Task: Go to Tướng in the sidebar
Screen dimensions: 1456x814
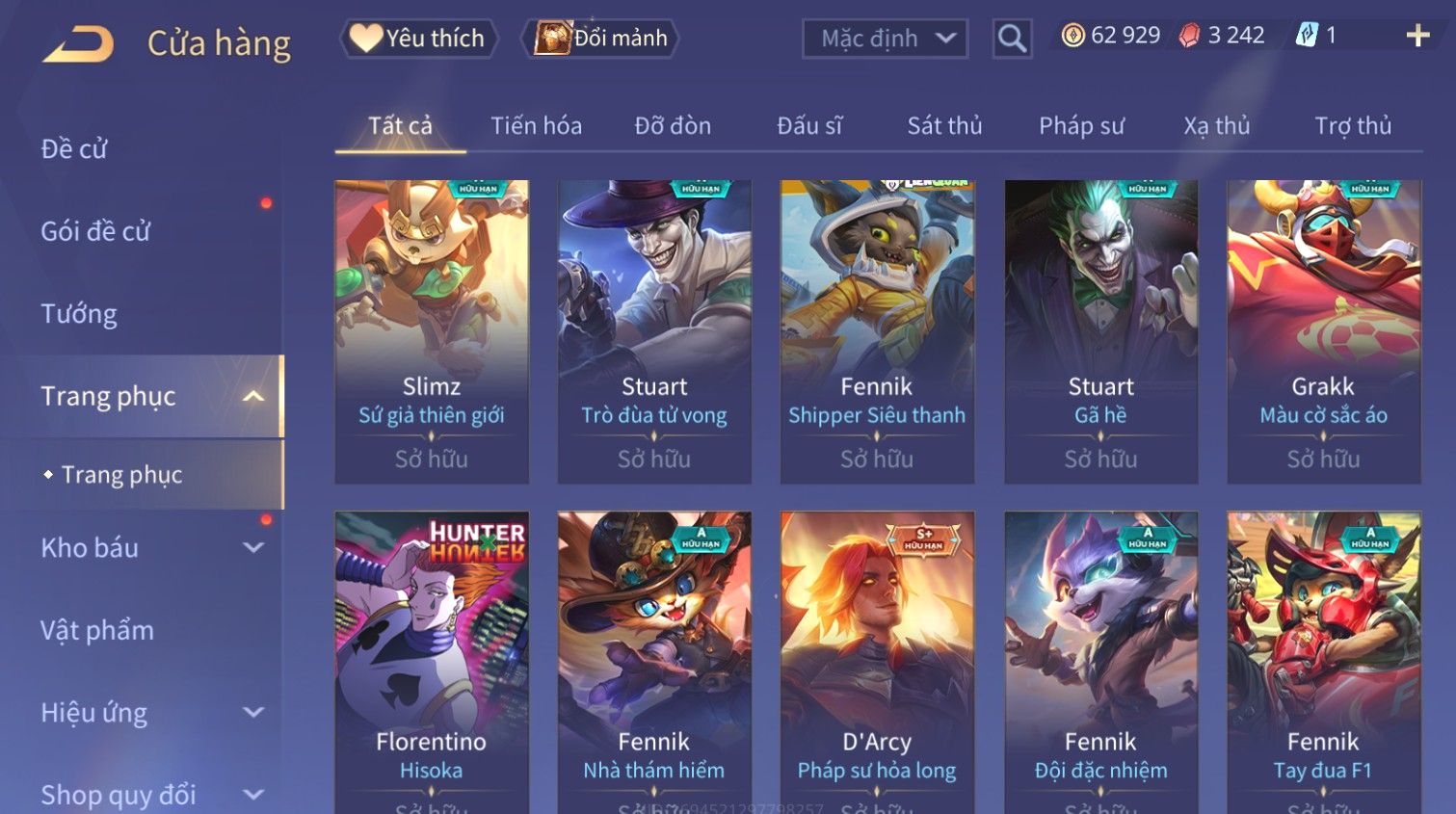Action: pos(79,314)
